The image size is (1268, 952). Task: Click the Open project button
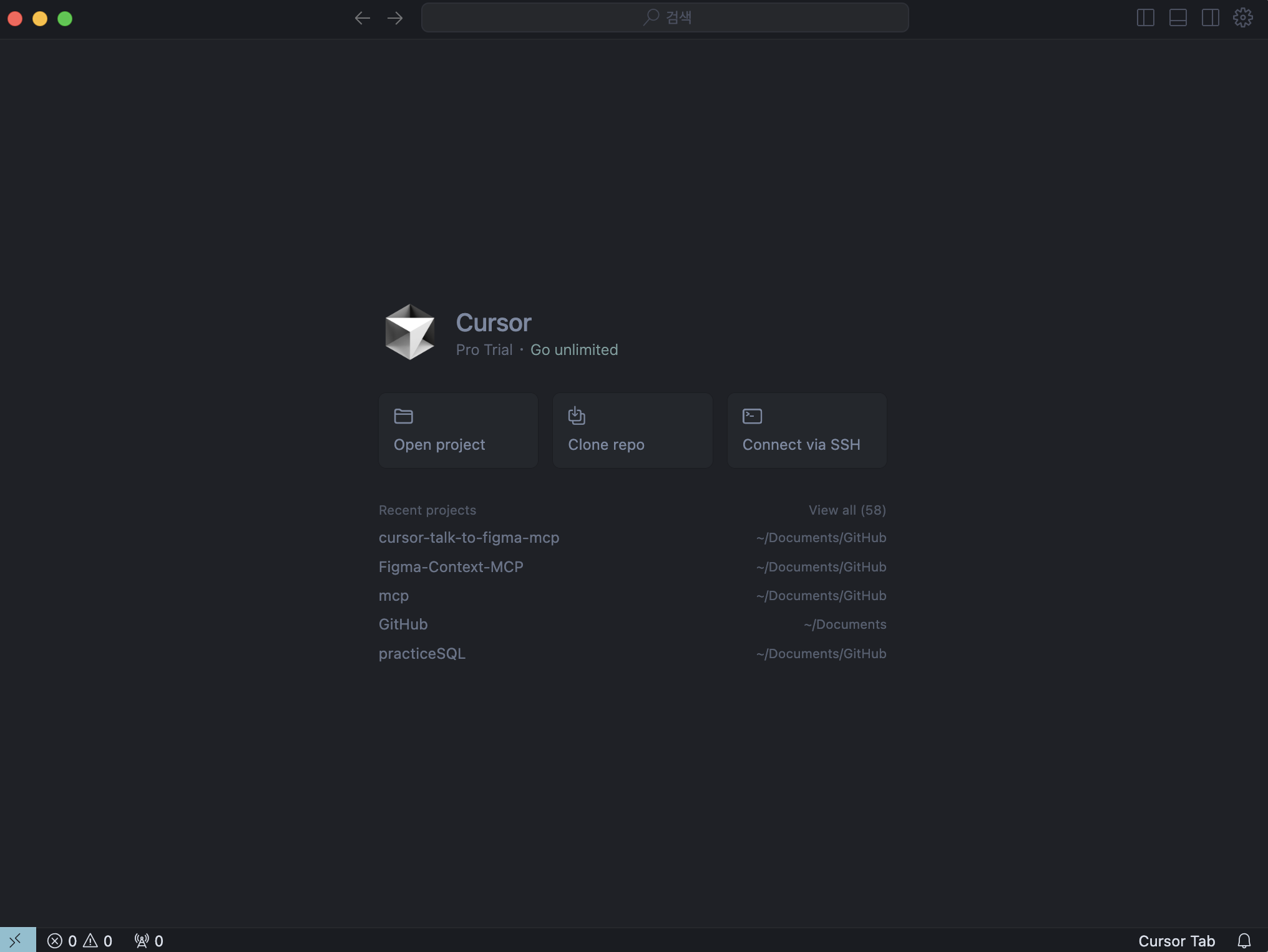pos(458,430)
